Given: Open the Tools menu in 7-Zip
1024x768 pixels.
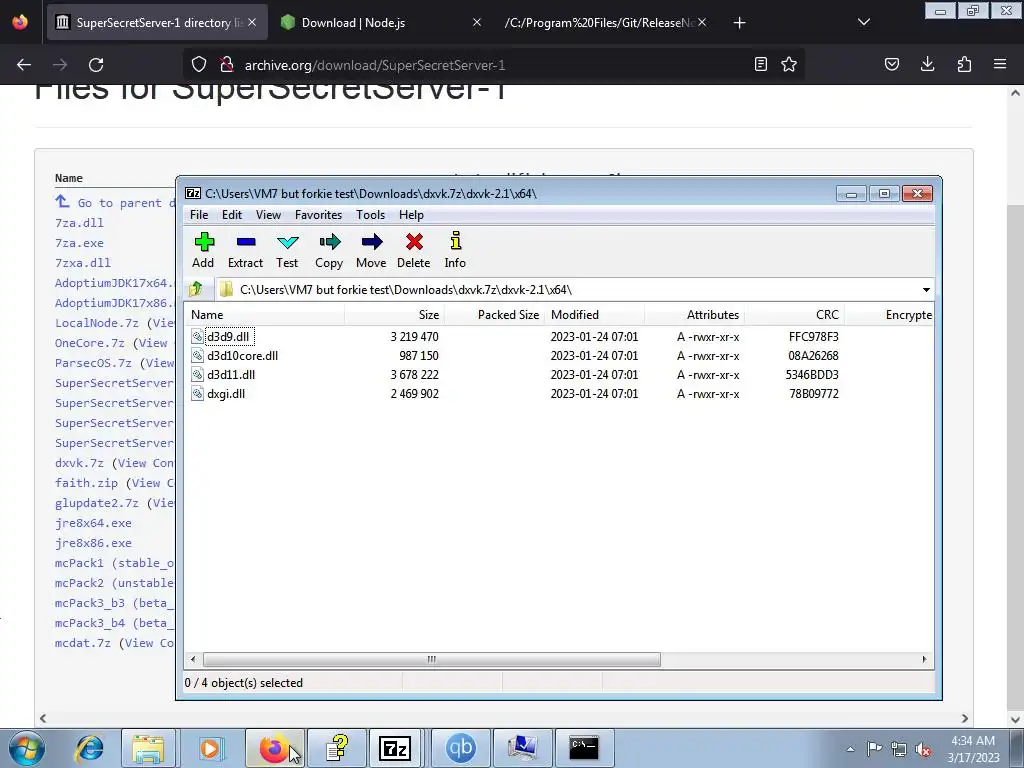Looking at the screenshot, I should coord(370,215).
